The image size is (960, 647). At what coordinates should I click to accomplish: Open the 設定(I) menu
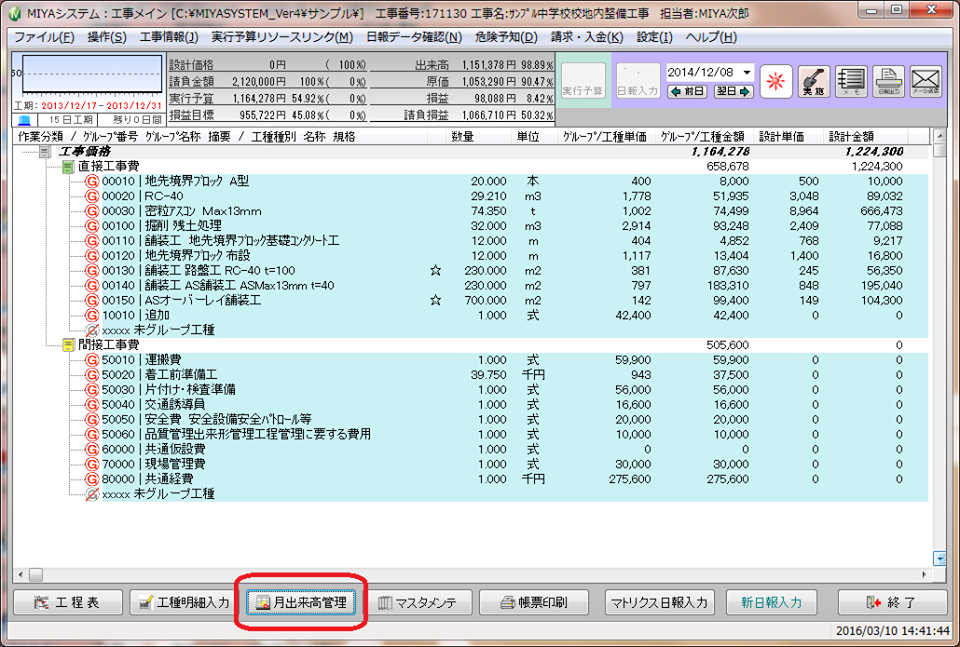coord(654,37)
